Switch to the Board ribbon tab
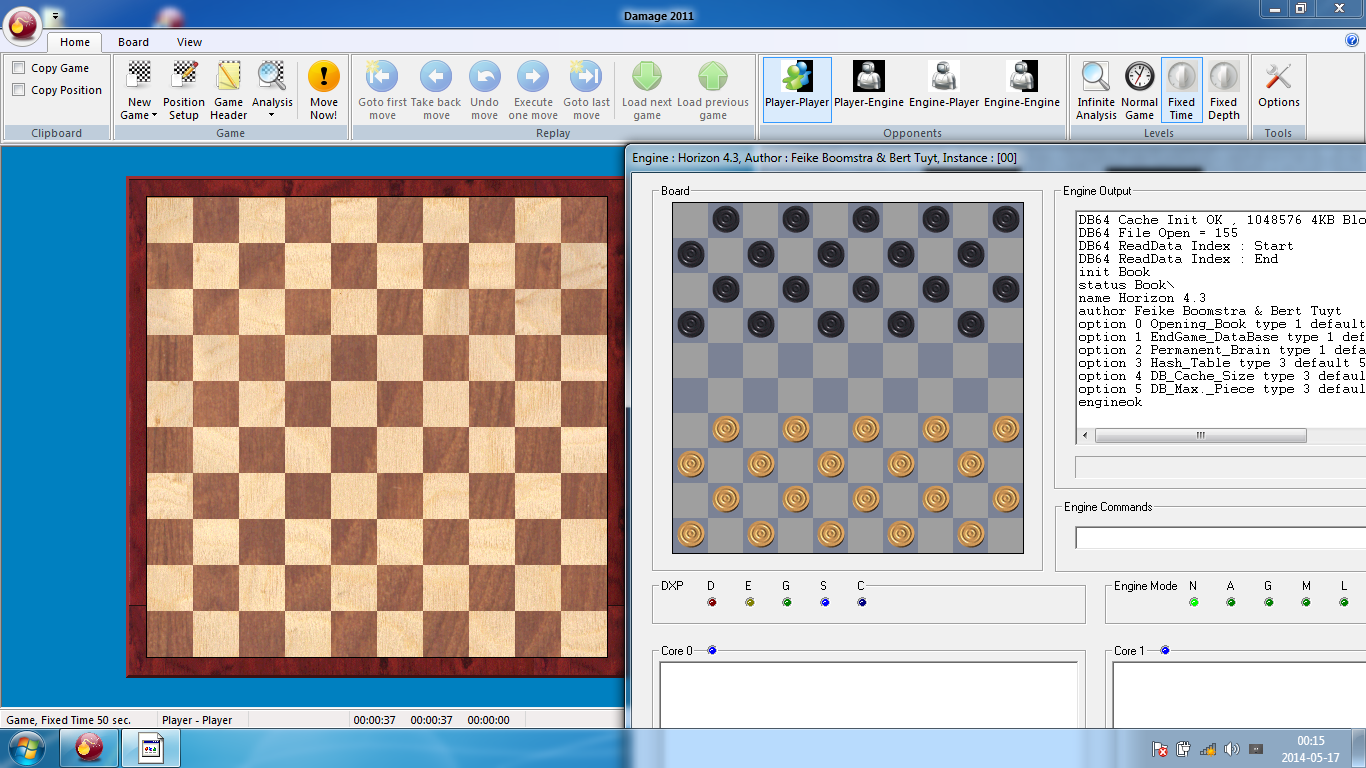 (133, 42)
